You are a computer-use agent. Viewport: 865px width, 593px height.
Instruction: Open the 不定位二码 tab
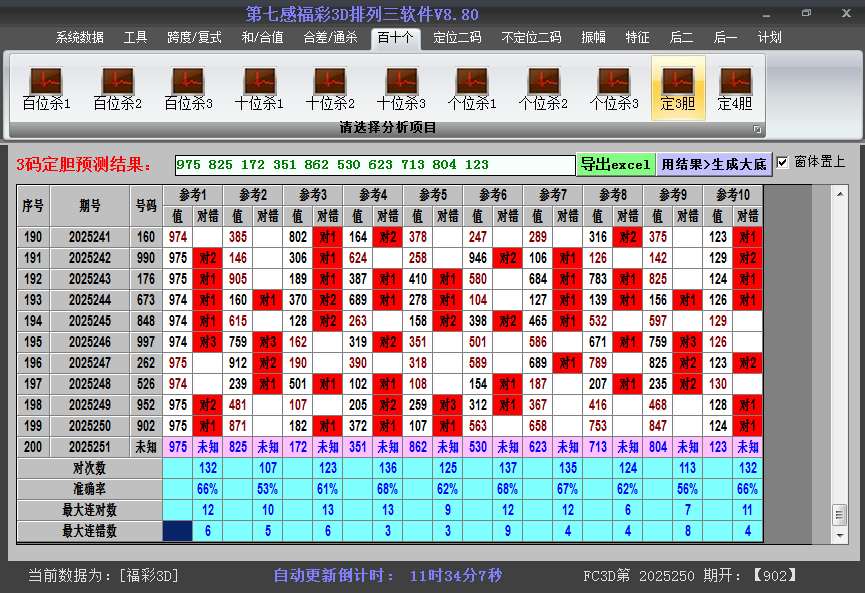tap(531, 38)
